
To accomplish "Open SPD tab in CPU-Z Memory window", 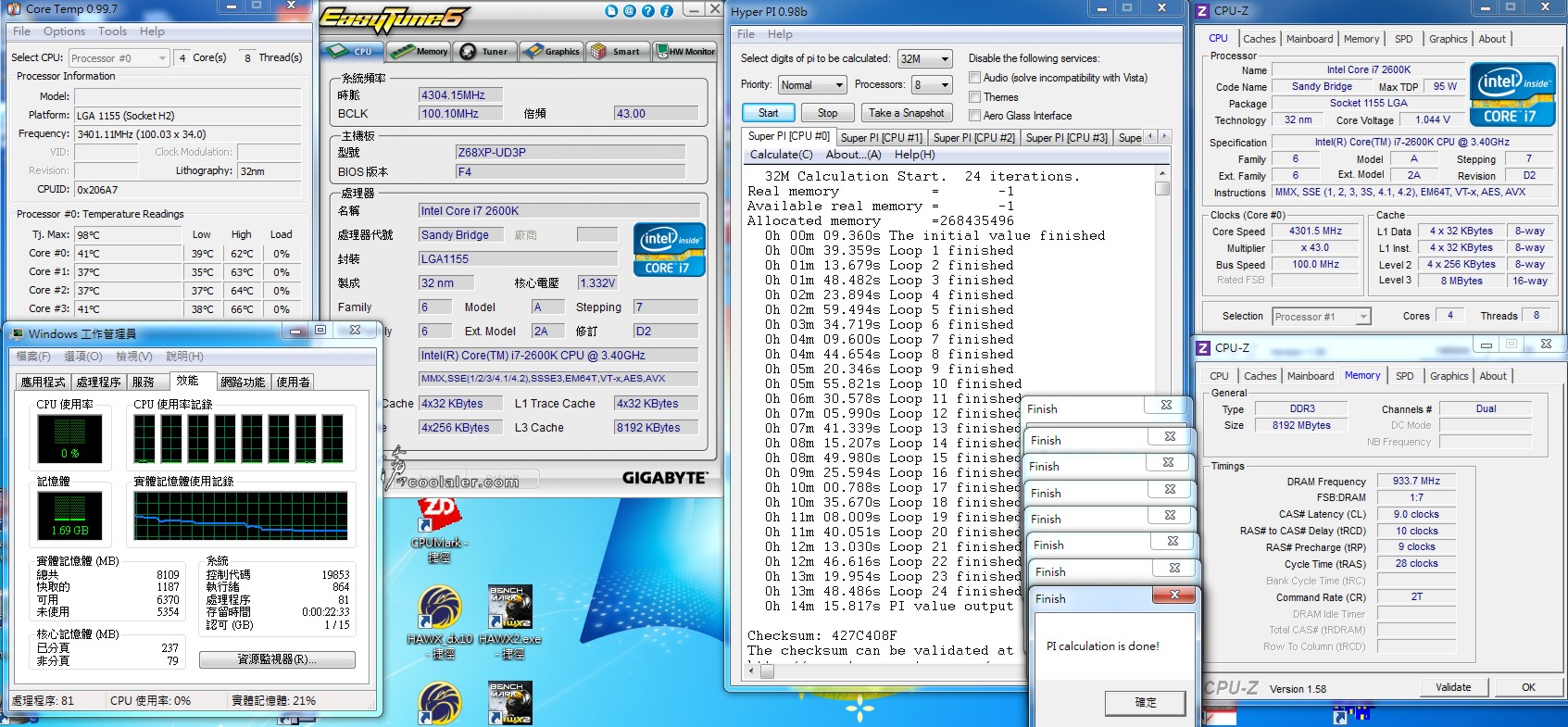I will (x=1404, y=376).
